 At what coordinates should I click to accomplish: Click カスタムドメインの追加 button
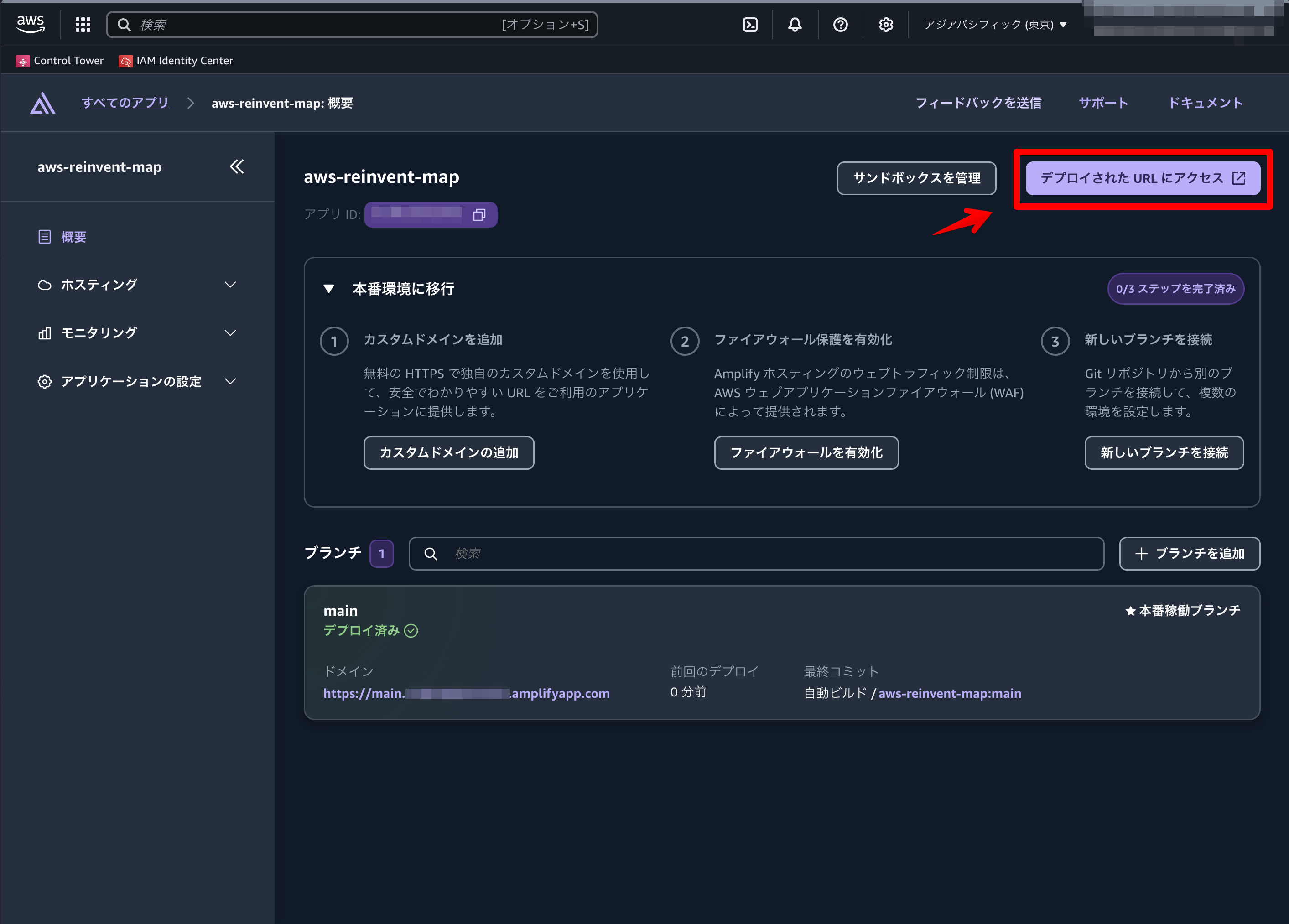[x=448, y=453]
